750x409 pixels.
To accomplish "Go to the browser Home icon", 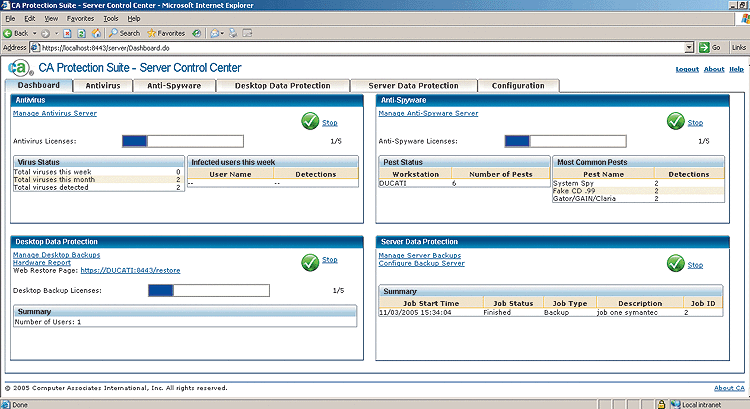I will pyautogui.click(x=96, y=33).
